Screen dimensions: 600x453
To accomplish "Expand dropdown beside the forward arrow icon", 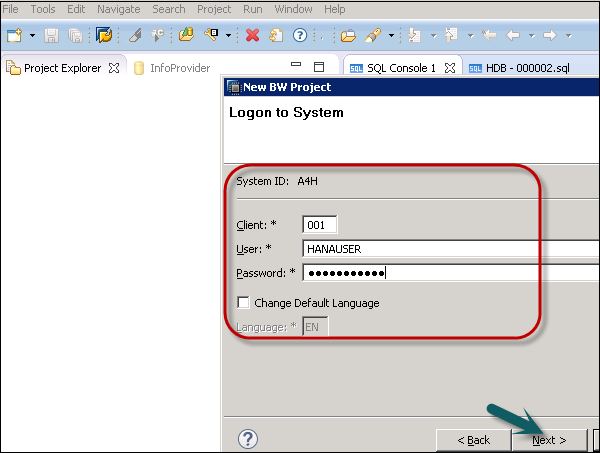I will click(568, 35).
